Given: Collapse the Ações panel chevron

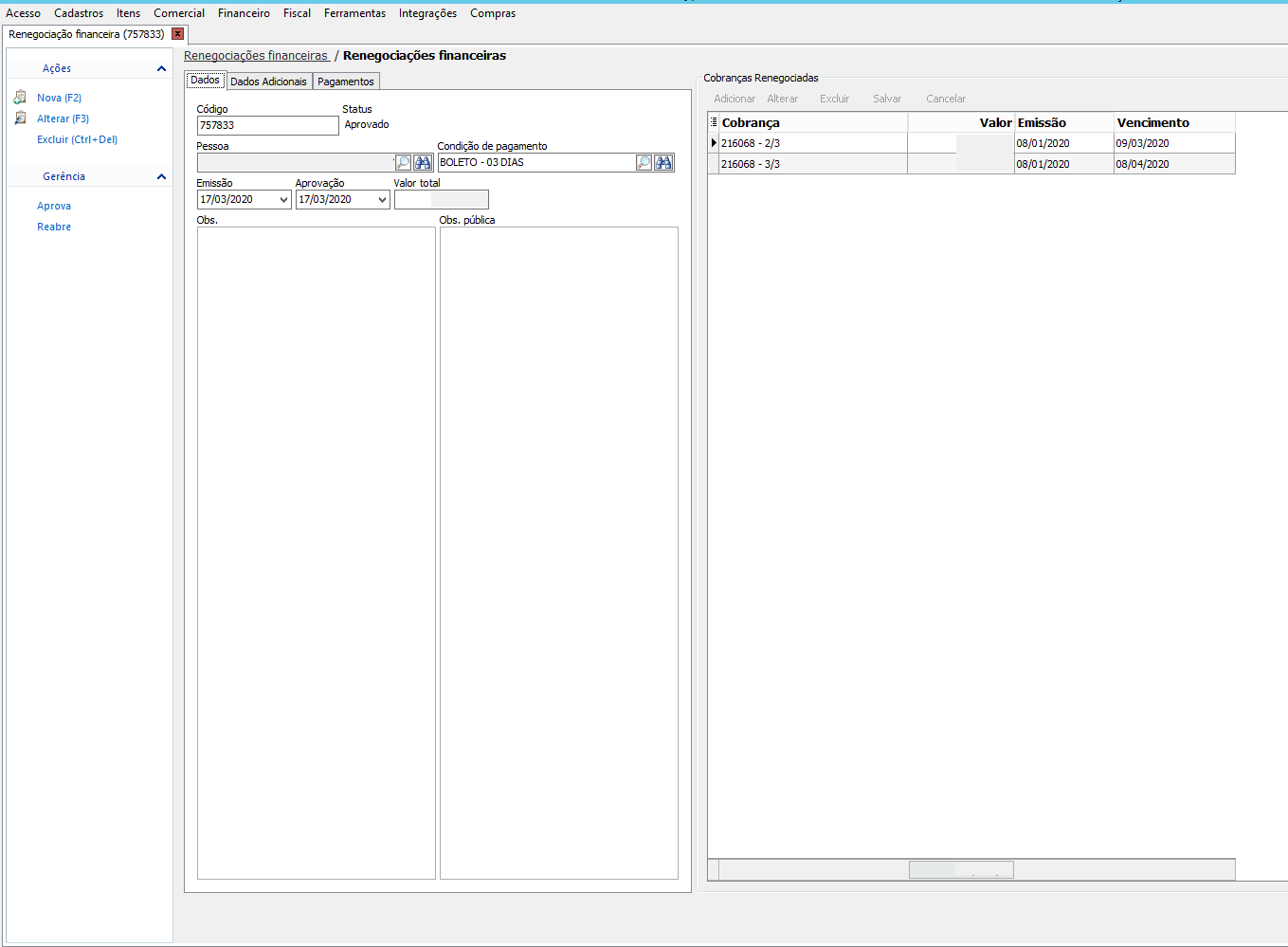Looking at the screenshot, I should (x=161, y=68).
